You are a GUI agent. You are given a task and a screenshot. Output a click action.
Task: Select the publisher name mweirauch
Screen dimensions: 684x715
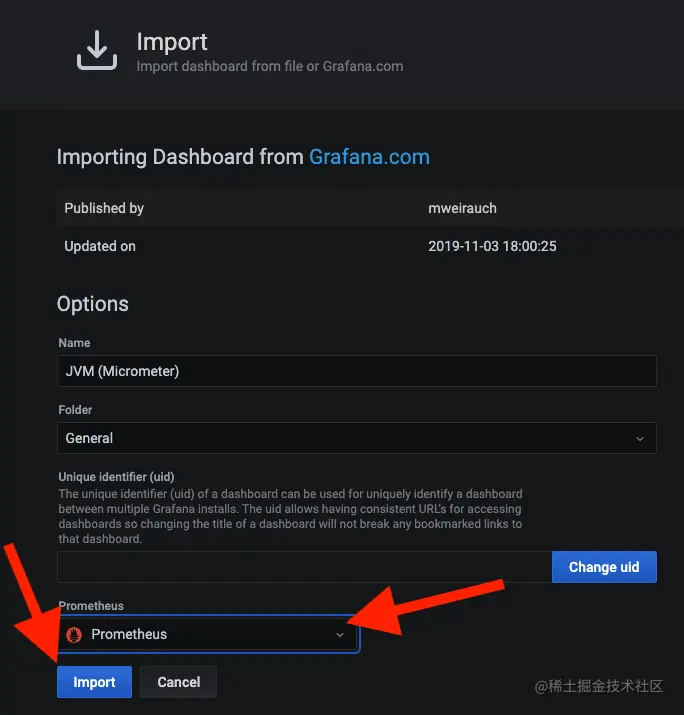click(462, 208)
